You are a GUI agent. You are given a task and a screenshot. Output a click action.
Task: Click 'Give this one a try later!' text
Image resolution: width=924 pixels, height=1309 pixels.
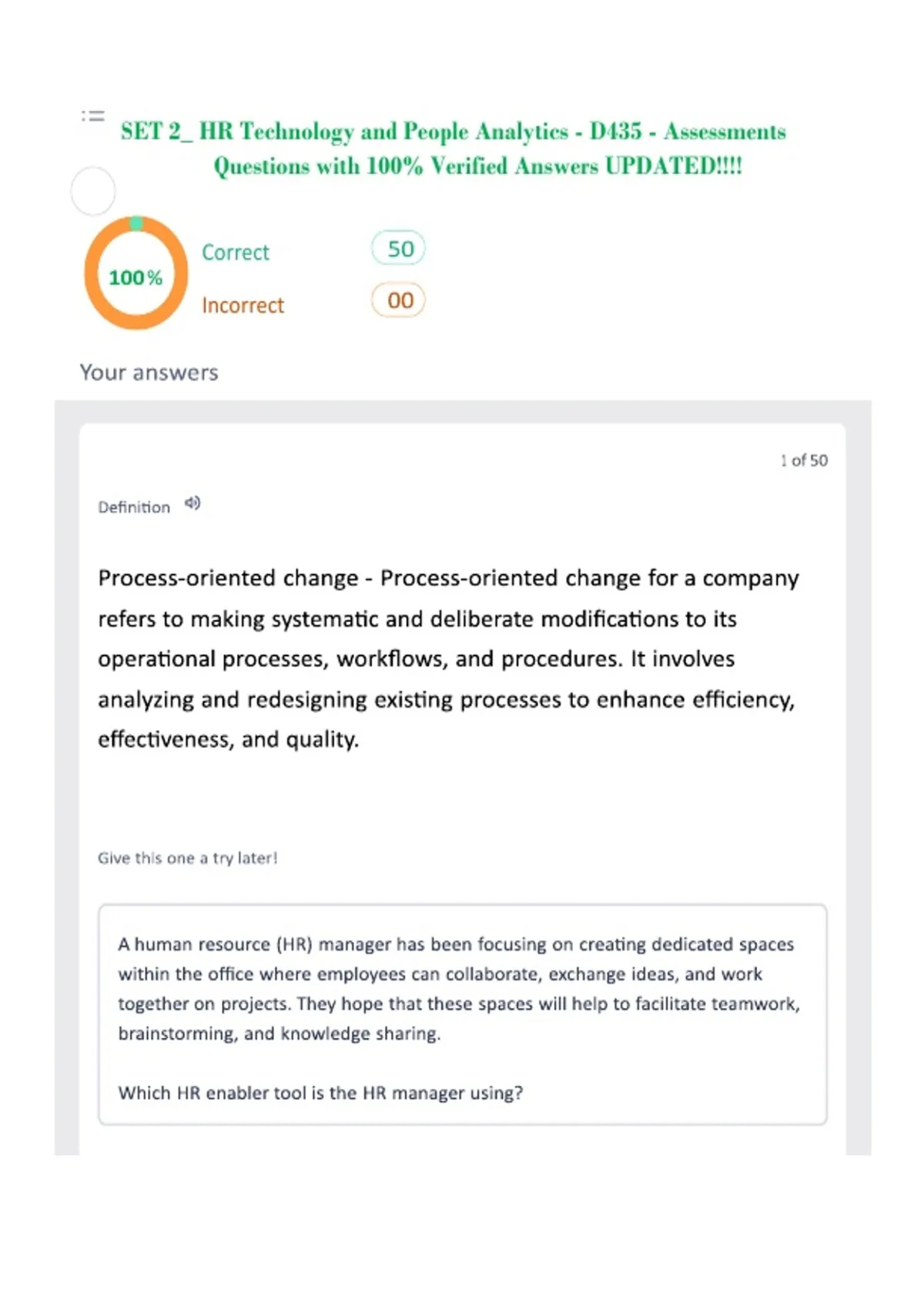click(188, 859)
